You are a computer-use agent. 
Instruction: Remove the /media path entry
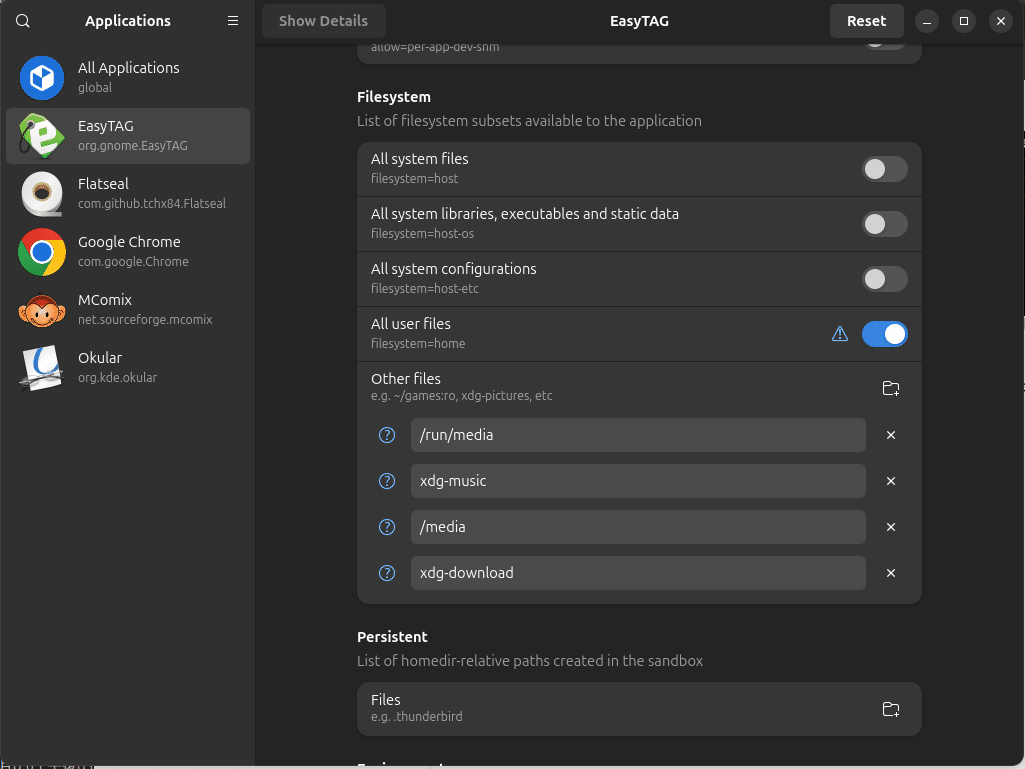point(891,527)
